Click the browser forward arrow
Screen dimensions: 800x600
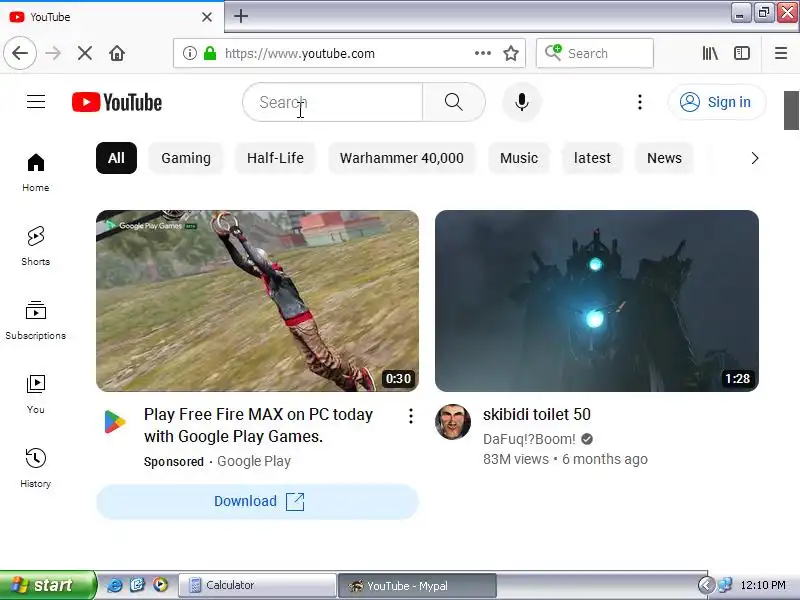coord(53,53)
